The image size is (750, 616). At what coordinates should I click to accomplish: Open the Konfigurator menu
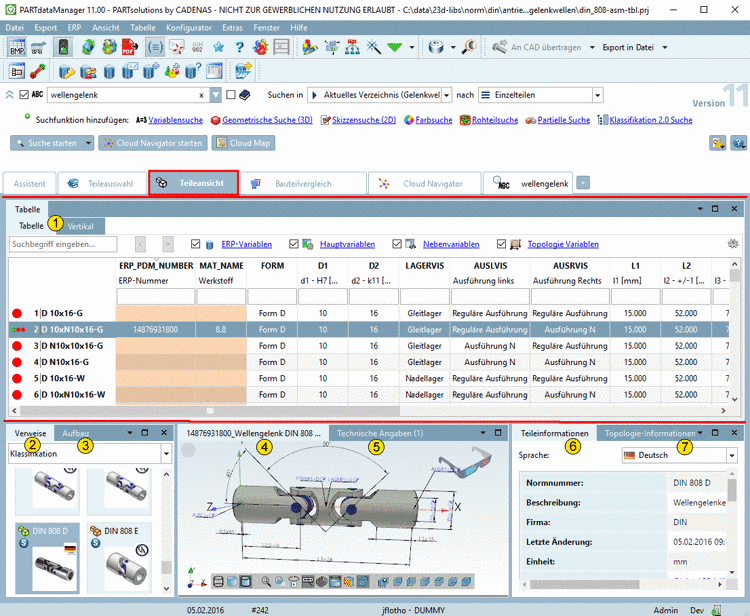(188, 28)
